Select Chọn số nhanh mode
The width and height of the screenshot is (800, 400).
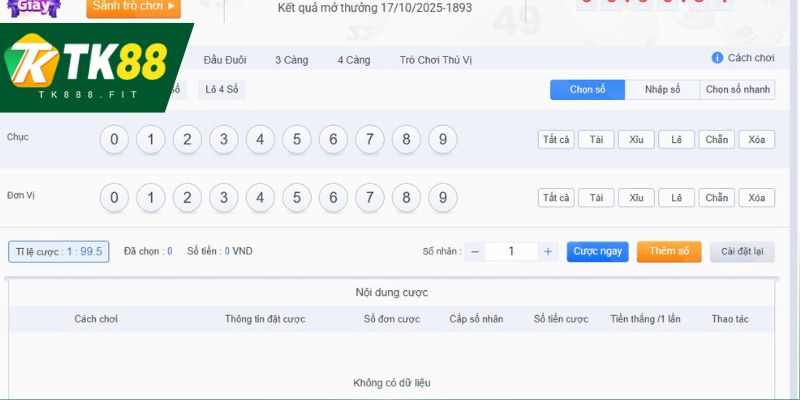click(737, 90)
